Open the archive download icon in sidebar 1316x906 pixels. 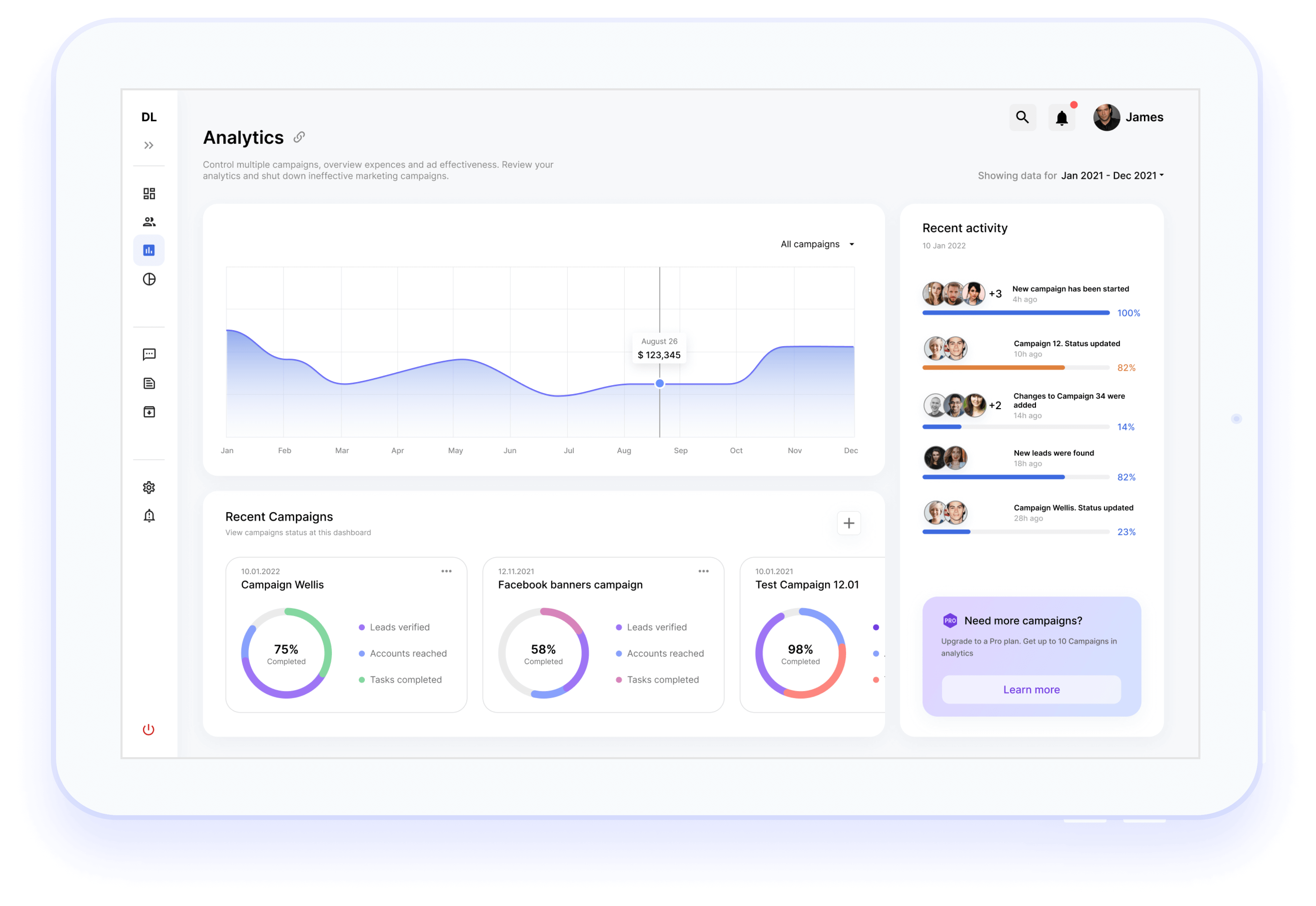149,412
